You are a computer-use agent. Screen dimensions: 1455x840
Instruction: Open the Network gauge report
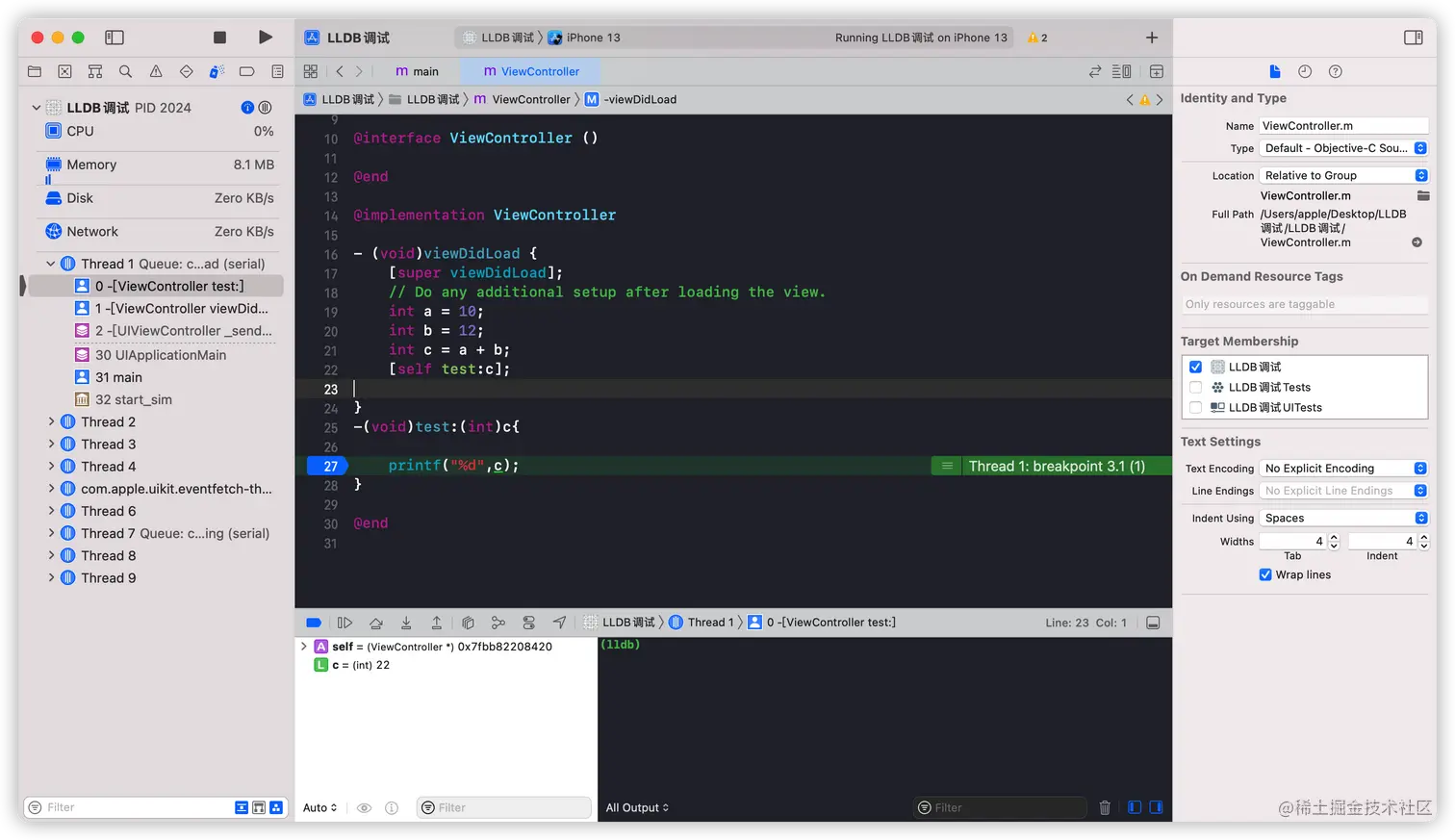[159, 232]
